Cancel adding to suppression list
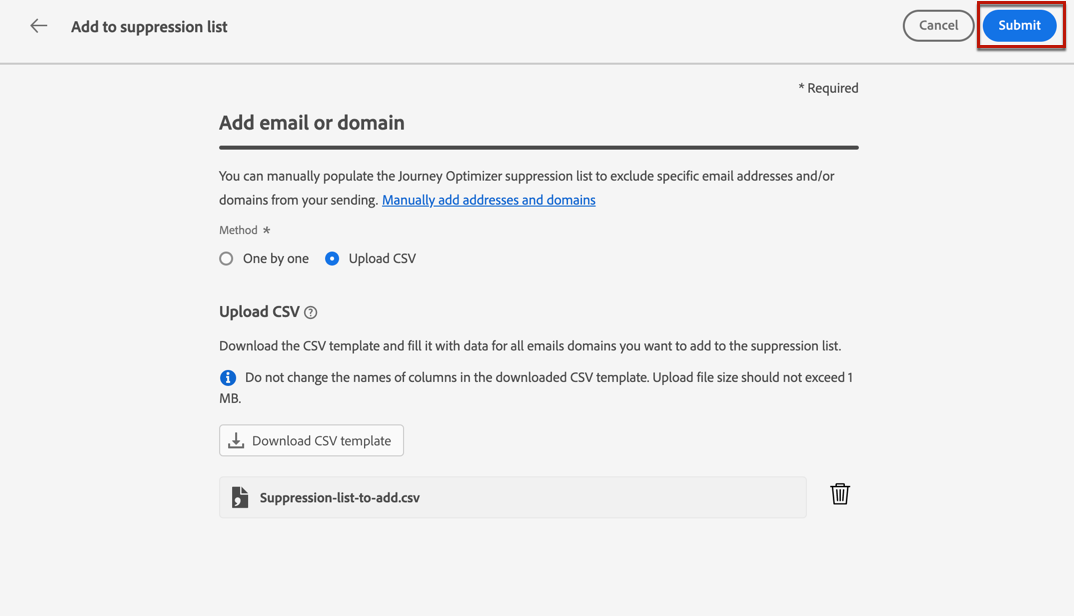This screenshot has height=616, width=1074. pyautogui.click(x=938, y=25)
